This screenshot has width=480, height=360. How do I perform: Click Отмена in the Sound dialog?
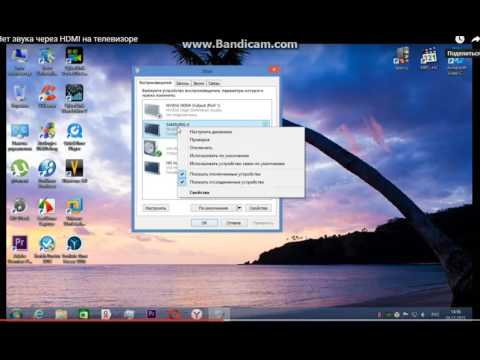[233, 223]
